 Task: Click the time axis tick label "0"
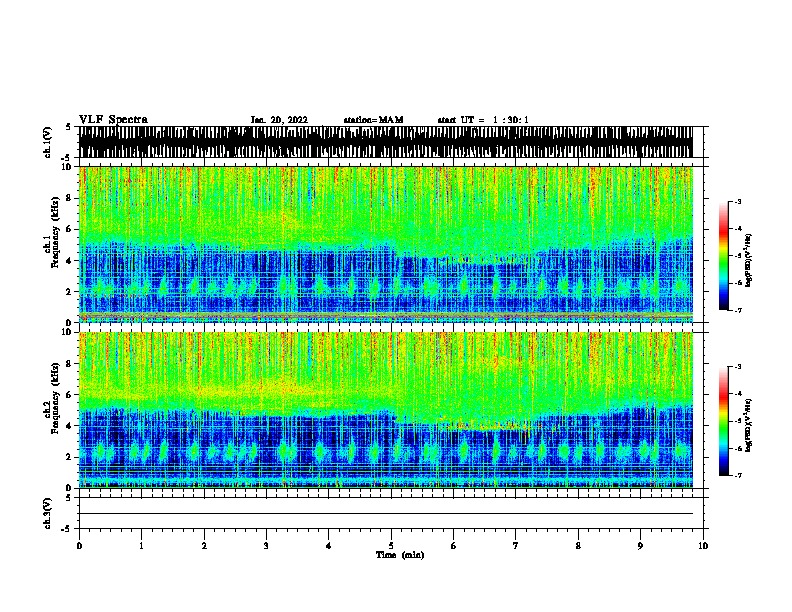(79, 546)
